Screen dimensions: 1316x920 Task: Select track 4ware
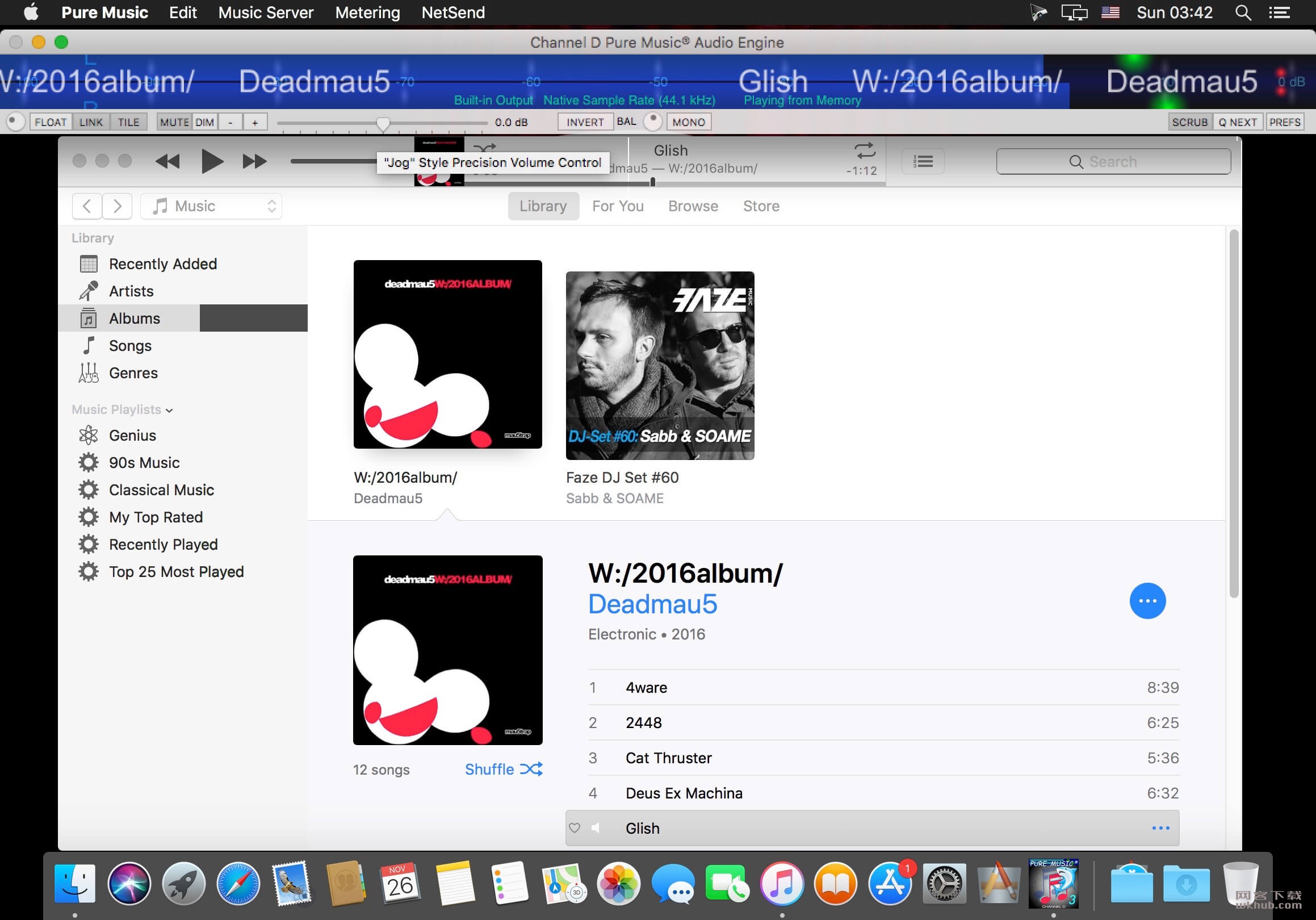tap(883, 687)
